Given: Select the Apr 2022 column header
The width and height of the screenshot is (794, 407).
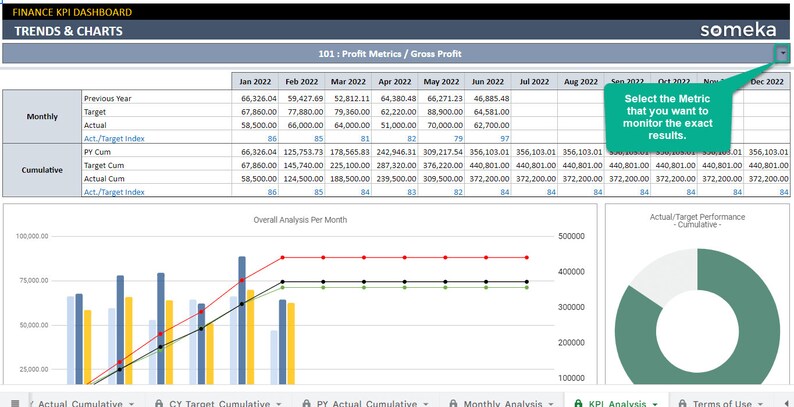Looking at the screenshot, I should pyautogui.click(x=394, y=81).
